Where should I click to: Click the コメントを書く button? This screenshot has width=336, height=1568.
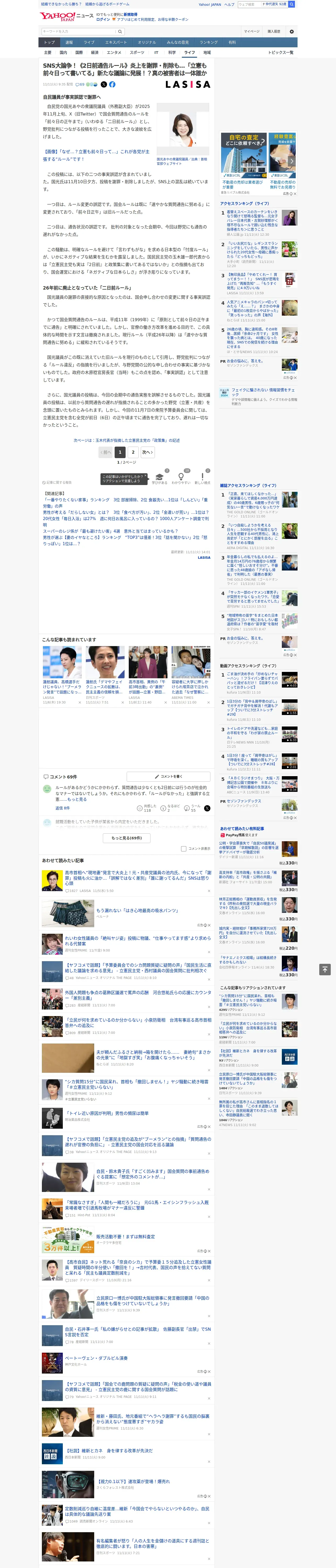coord(168,777)
